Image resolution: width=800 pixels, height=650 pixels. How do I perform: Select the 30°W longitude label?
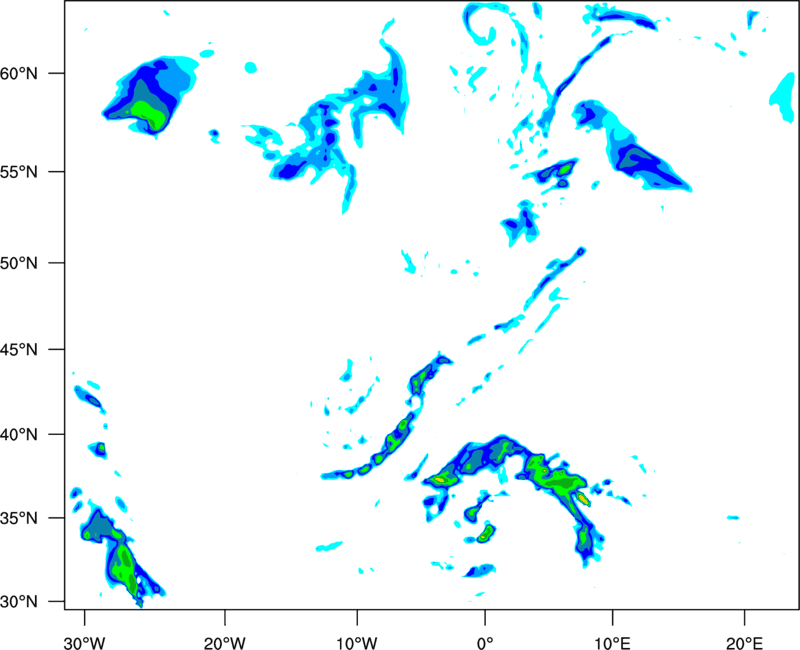point(85,643)
